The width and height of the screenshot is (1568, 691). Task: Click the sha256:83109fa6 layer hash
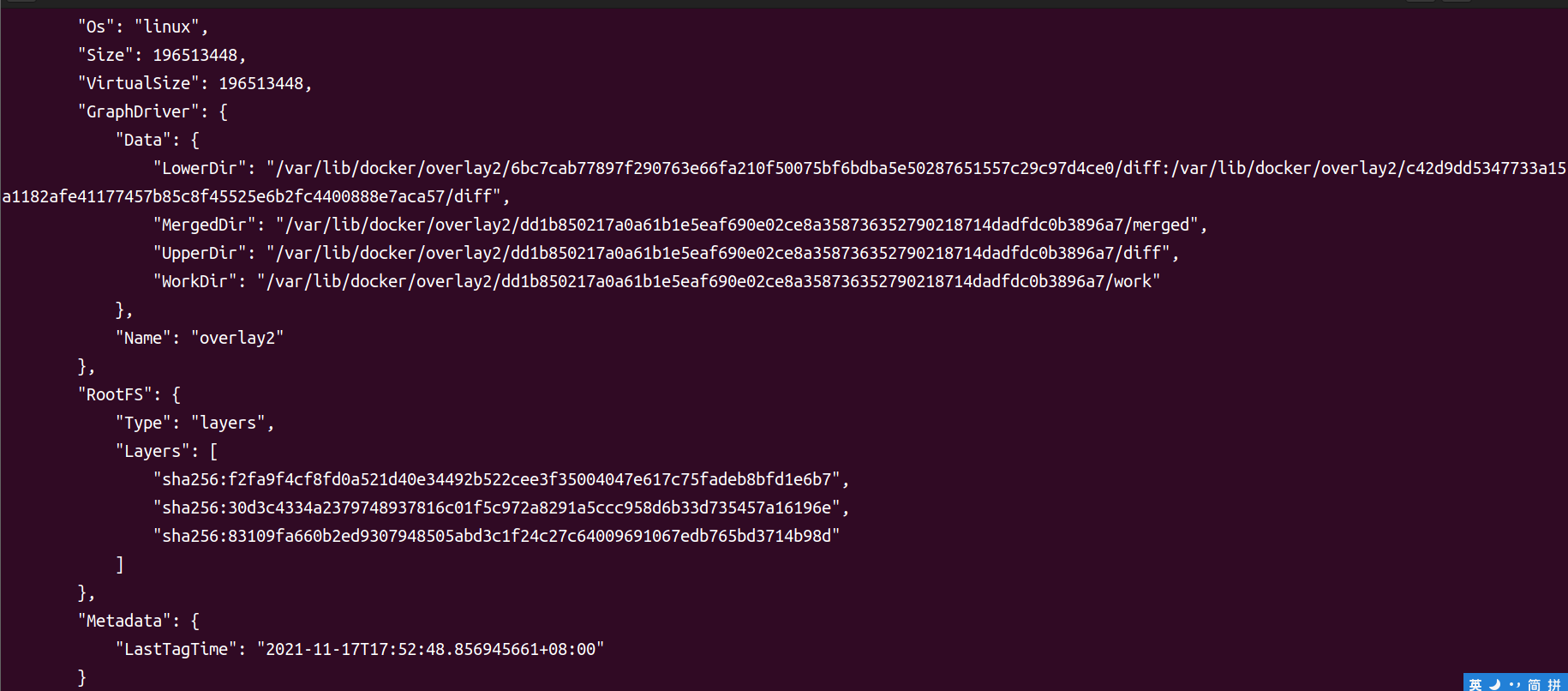[x=496, y=536]
